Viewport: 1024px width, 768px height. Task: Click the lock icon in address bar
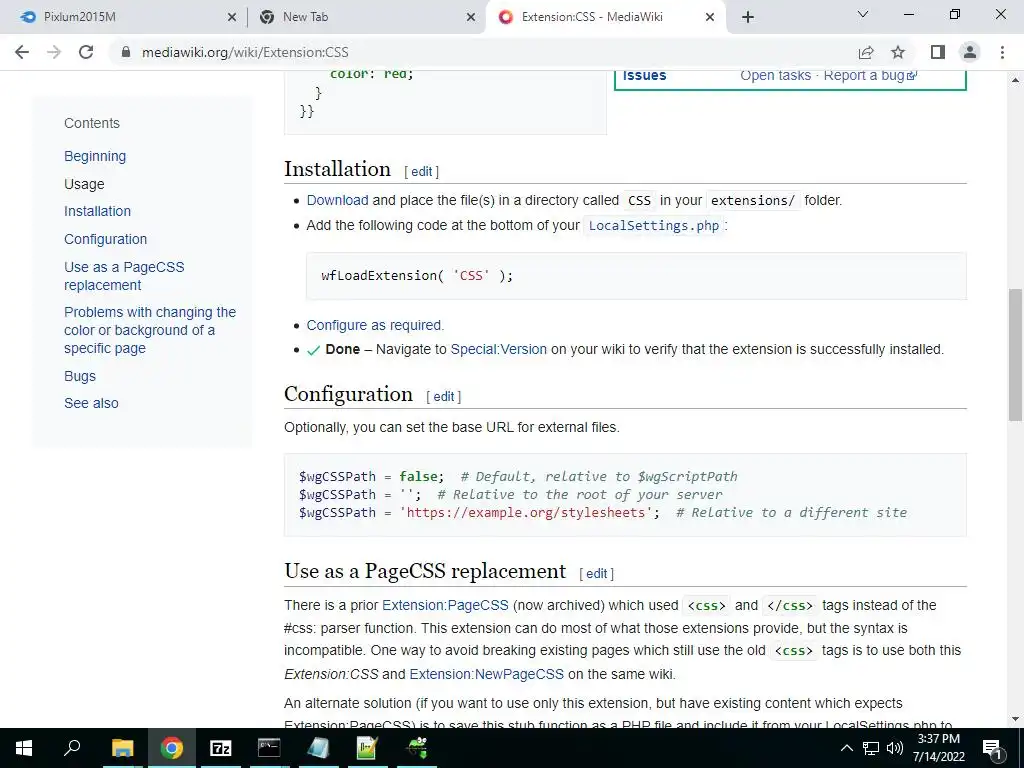pos(126,52)
